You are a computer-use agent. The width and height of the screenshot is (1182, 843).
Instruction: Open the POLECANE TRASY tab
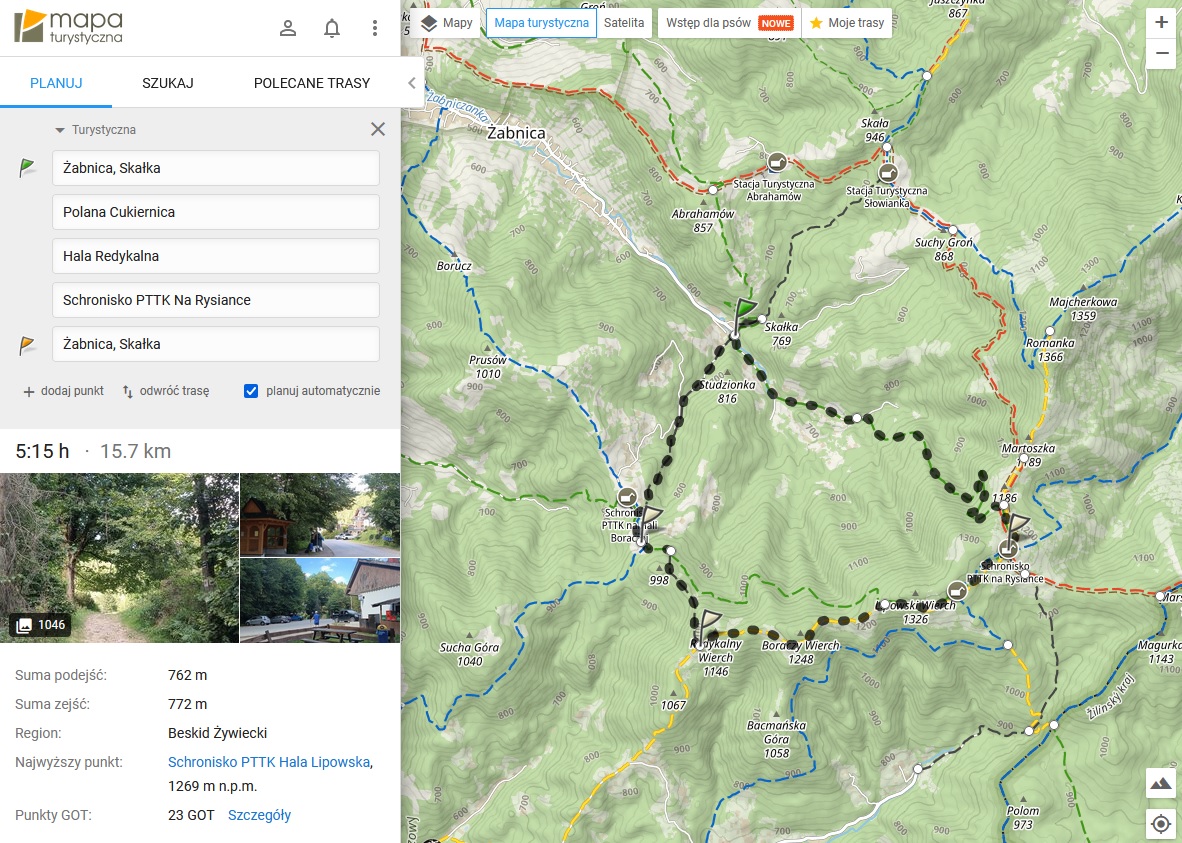pyautogui.click(x=312, y=83)
